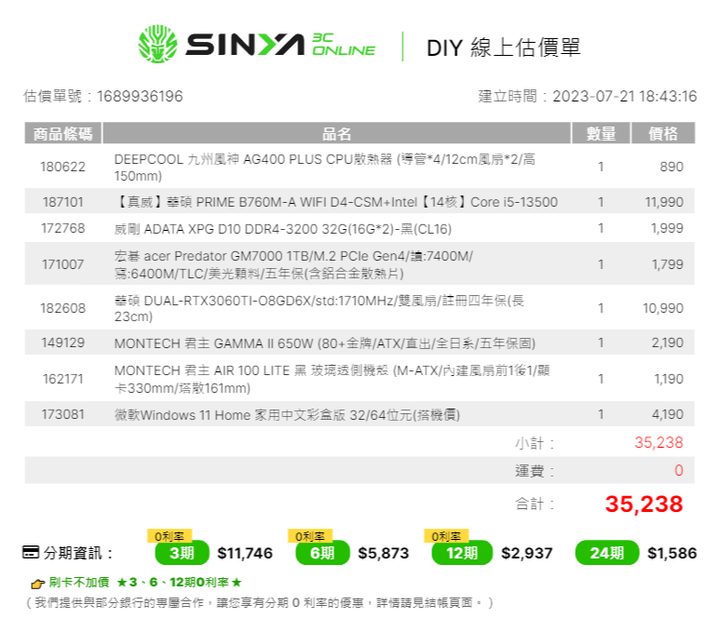Click price 11,990 of motherboard bundle
Screen dimensions: 720x632
(x=664, y=202)
